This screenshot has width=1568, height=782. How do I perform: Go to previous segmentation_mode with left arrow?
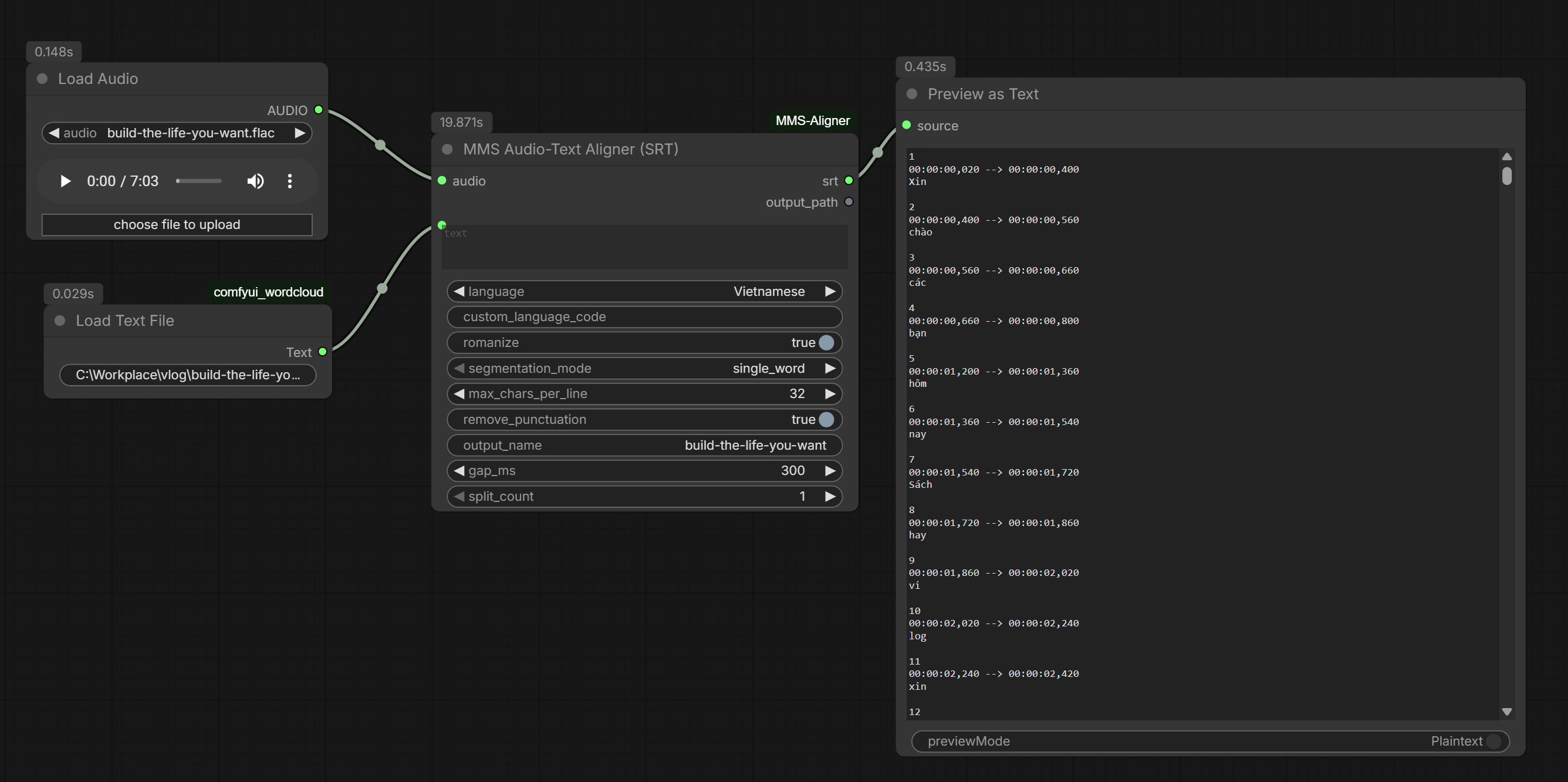tap(459, 368)
